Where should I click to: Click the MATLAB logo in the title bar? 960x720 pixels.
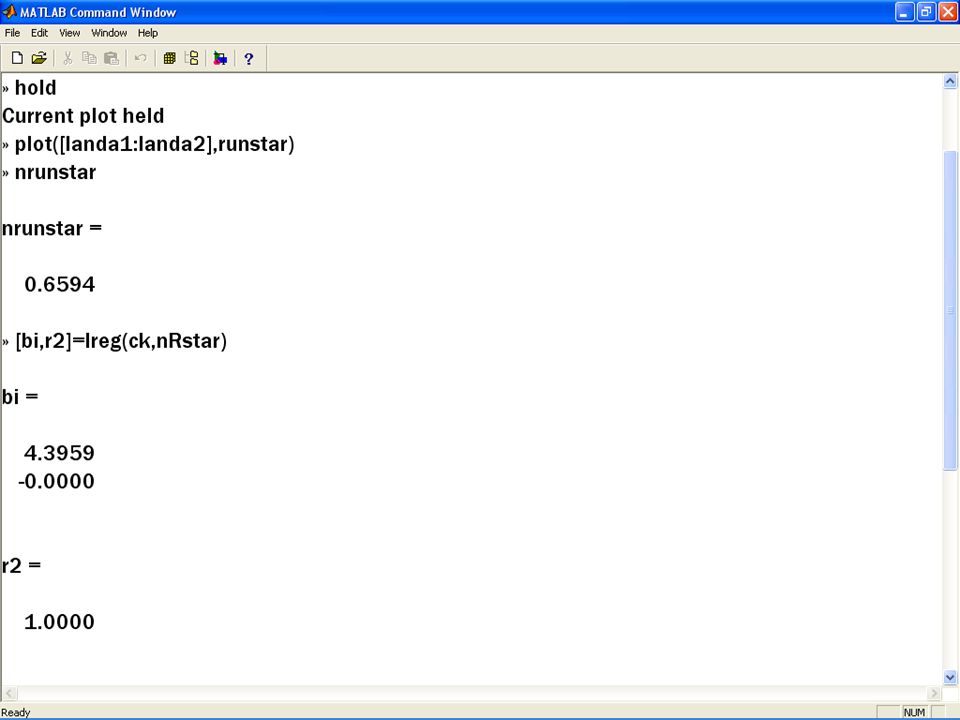pyautogui.click(x=10, y=12)
